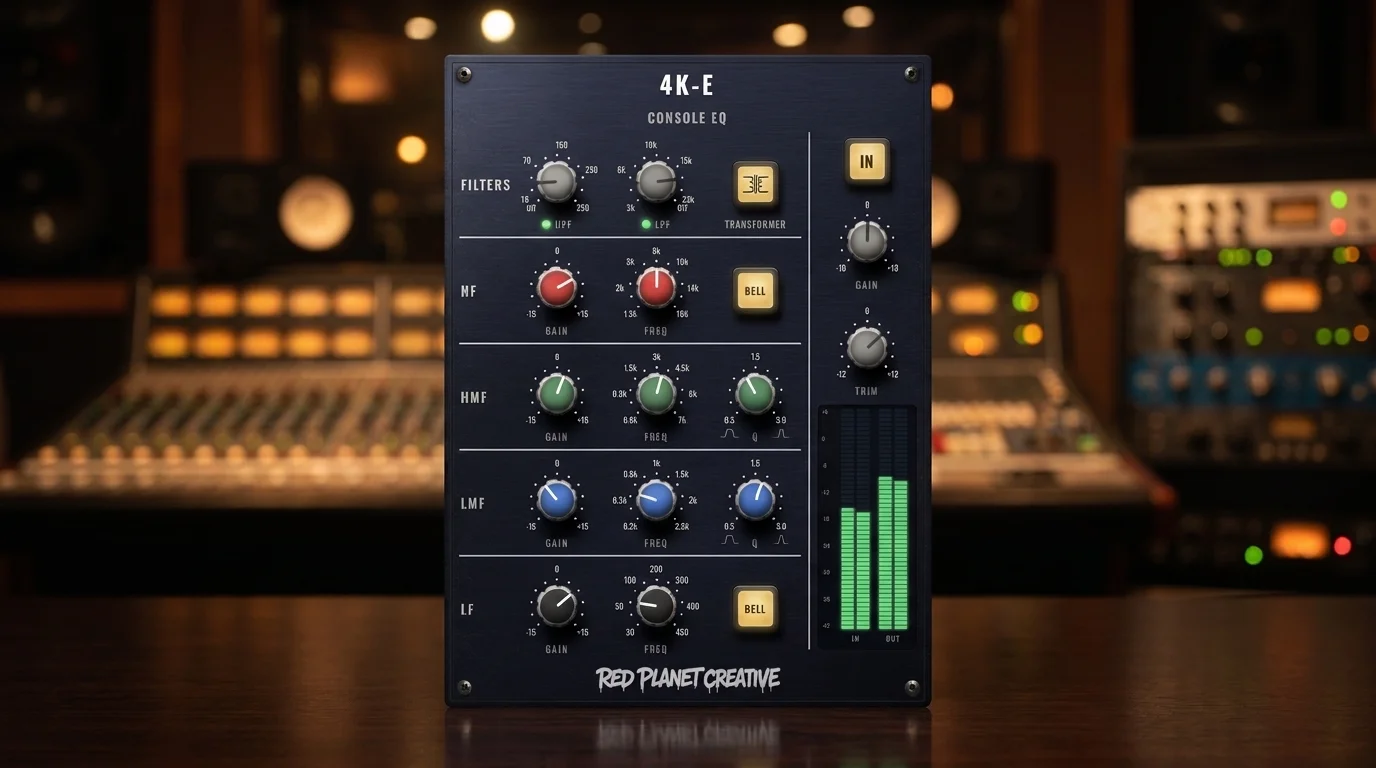Screen dimensions: 1376x768
Task: Click the HMF band label
Action: click(x=474, y=397)
